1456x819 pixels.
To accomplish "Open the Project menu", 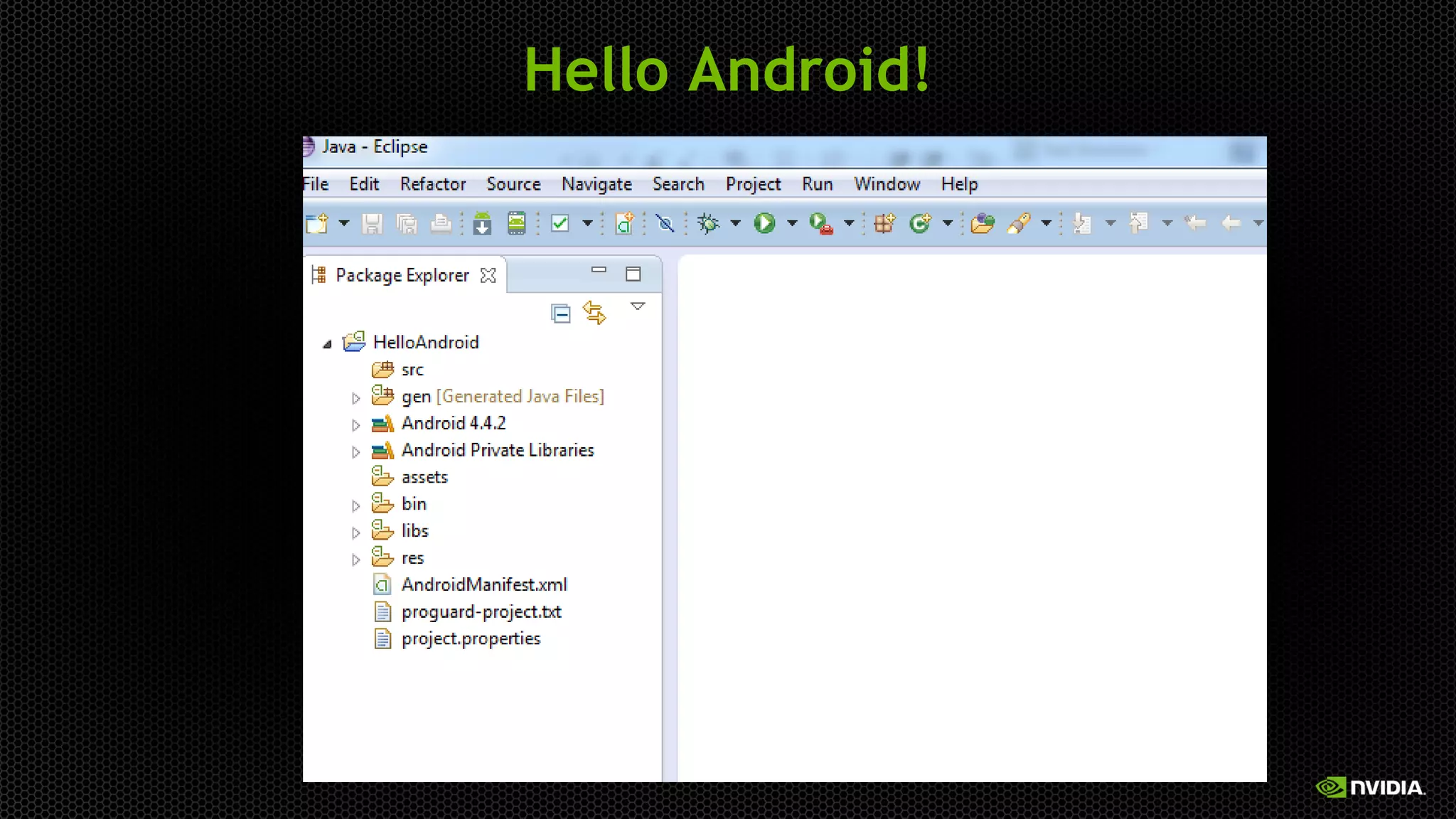I will [x=754, y=185].
